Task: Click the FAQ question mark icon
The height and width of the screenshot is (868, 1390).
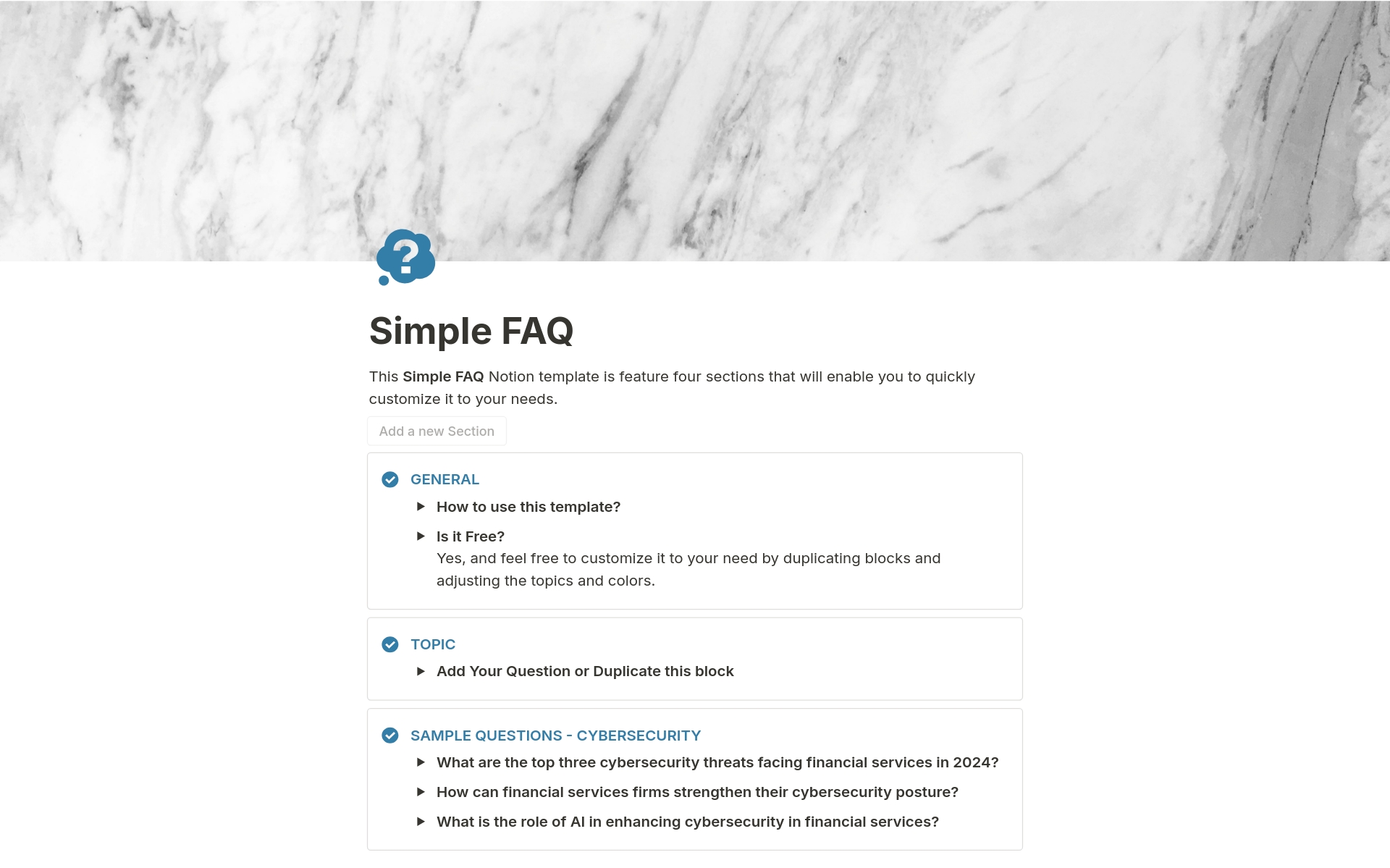Action: pyautogui.click(x=407, y=256)
